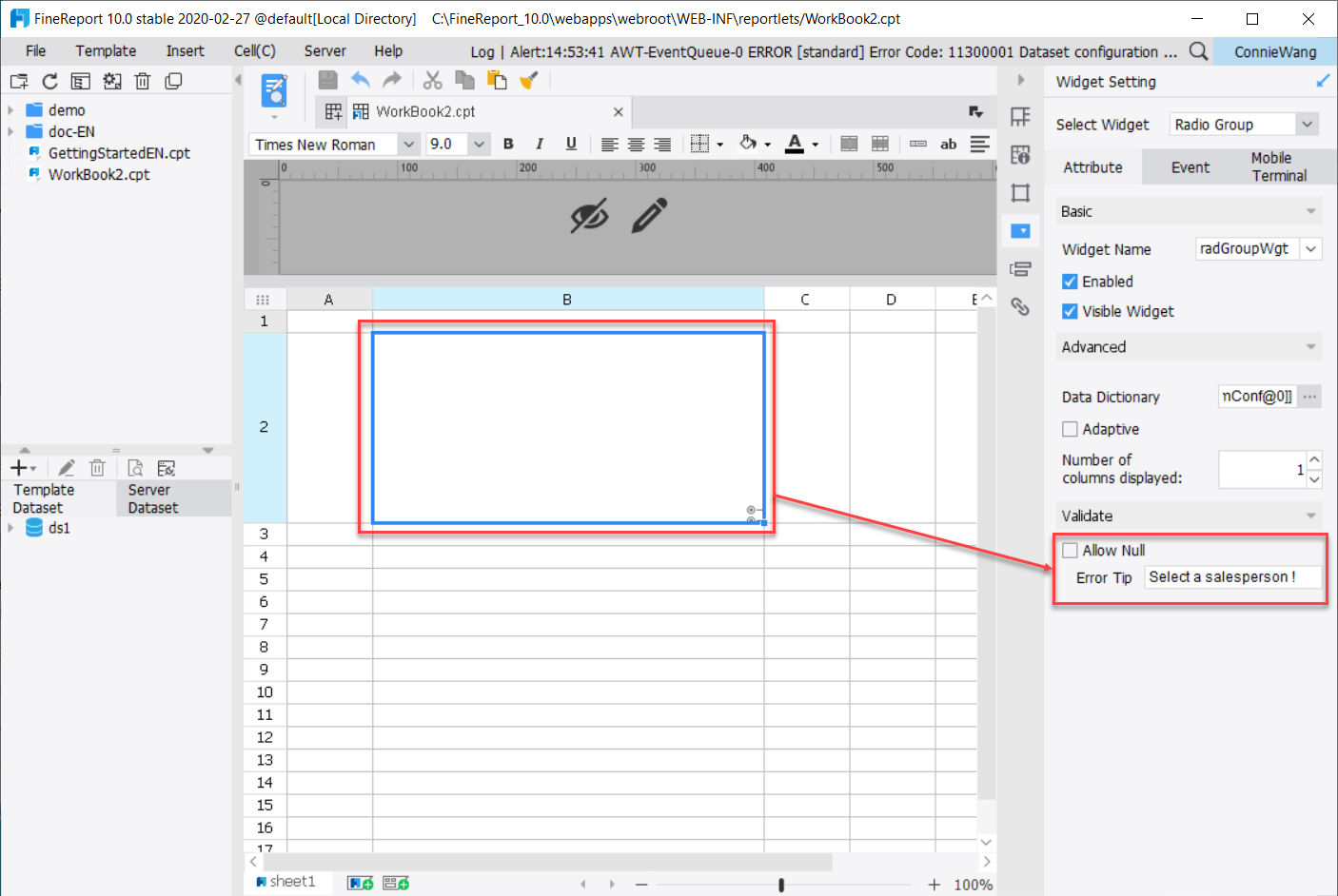
Task: Align text left in toolbar
Action: 609,145
